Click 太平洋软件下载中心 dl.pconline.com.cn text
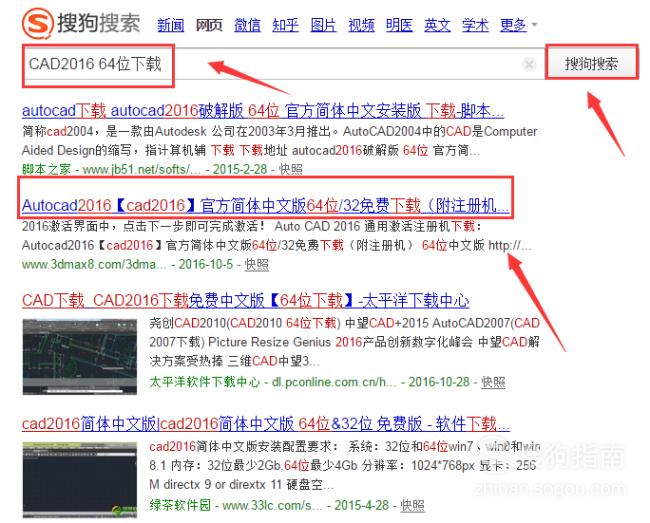650x523 pixels. (273, 382)
